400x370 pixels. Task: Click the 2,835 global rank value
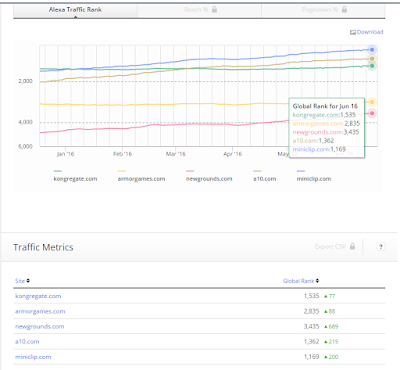tap(311, 311)
